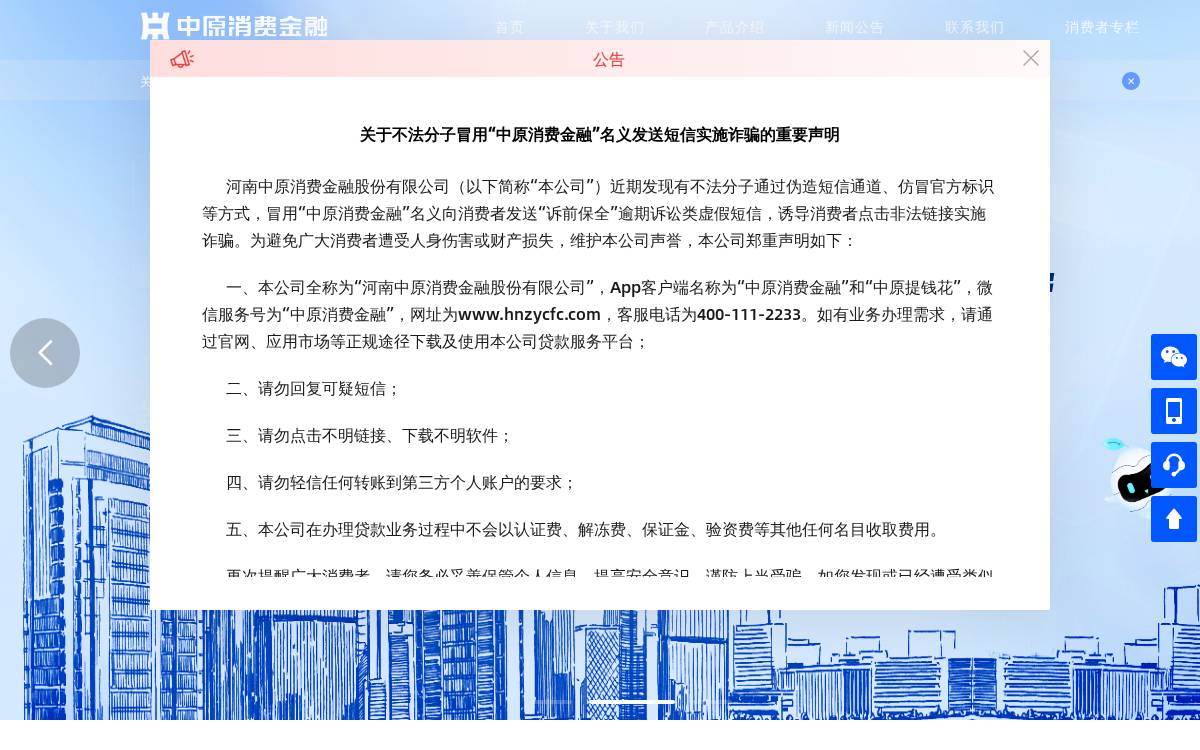The width and height of the screenshot is (1200, 750).
Task: Click the line 三、请勿点击不明链接
Action: click(x=369, y=436)
